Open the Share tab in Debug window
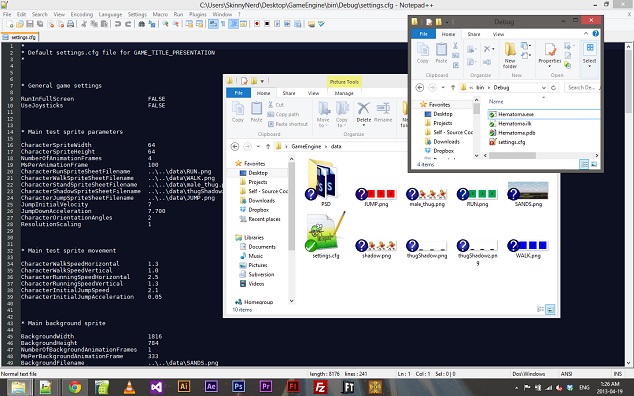This screenshot has height=396, width=634. [474, 34]
